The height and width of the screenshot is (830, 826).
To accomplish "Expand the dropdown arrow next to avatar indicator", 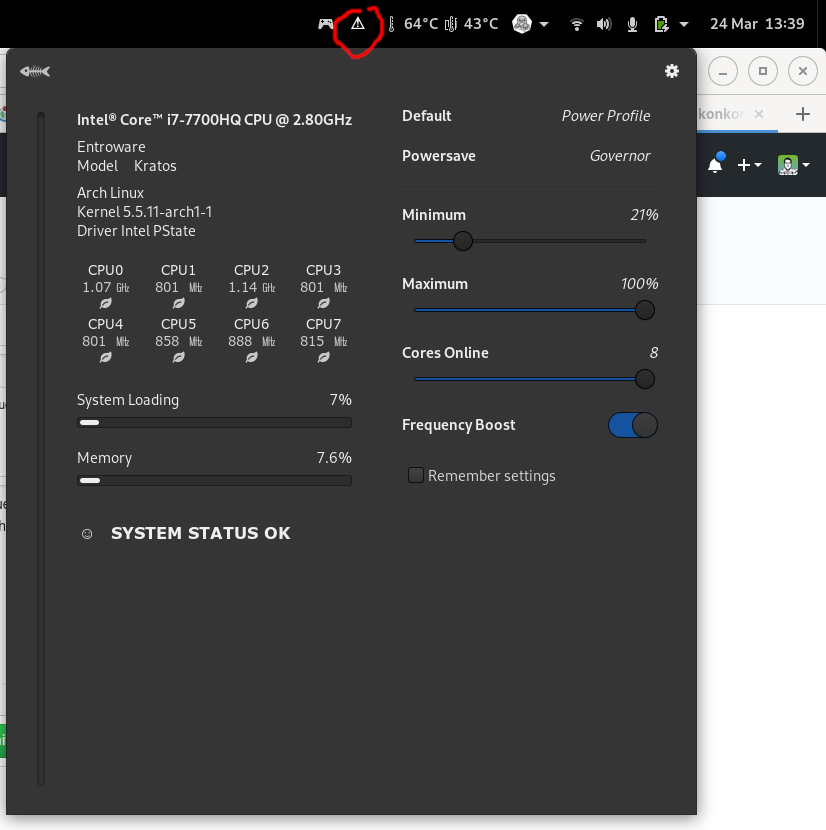I will [544, 24].
